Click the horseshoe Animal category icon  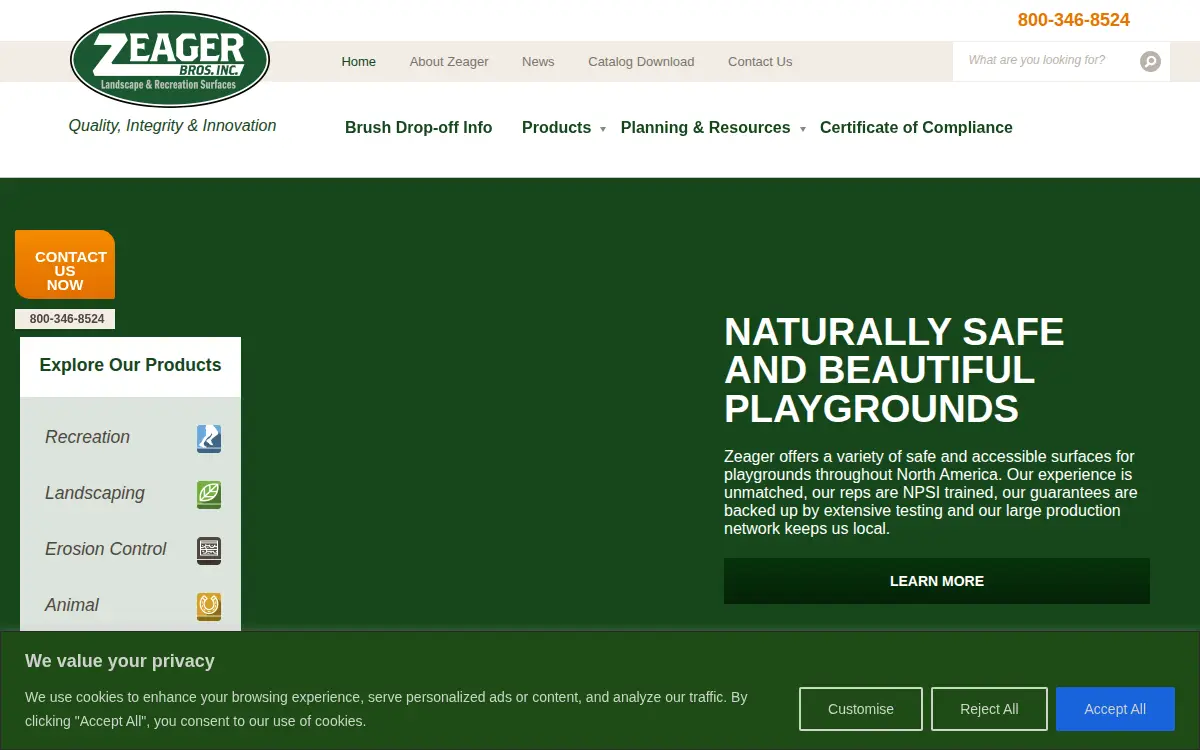209,606
